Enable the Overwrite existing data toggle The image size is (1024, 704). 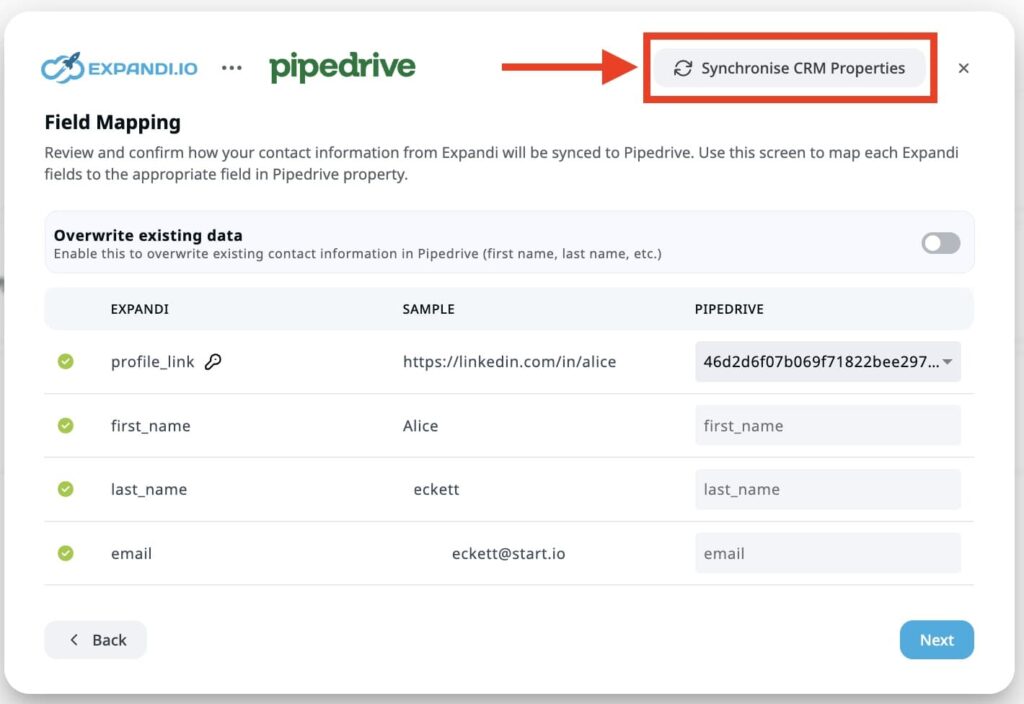click(x=940, y=243)
